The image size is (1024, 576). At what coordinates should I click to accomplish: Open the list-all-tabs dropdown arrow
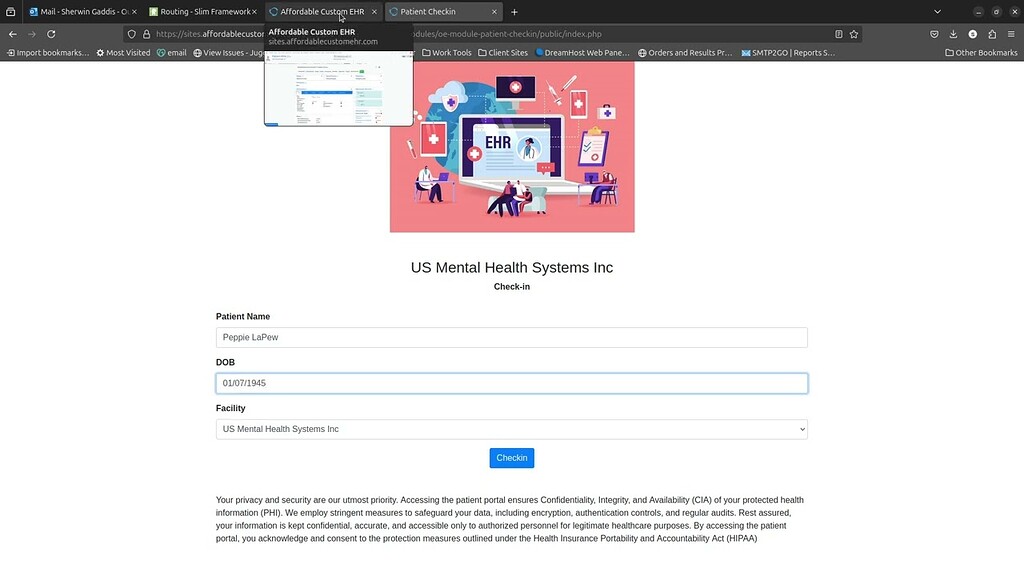tap(937, 11)
